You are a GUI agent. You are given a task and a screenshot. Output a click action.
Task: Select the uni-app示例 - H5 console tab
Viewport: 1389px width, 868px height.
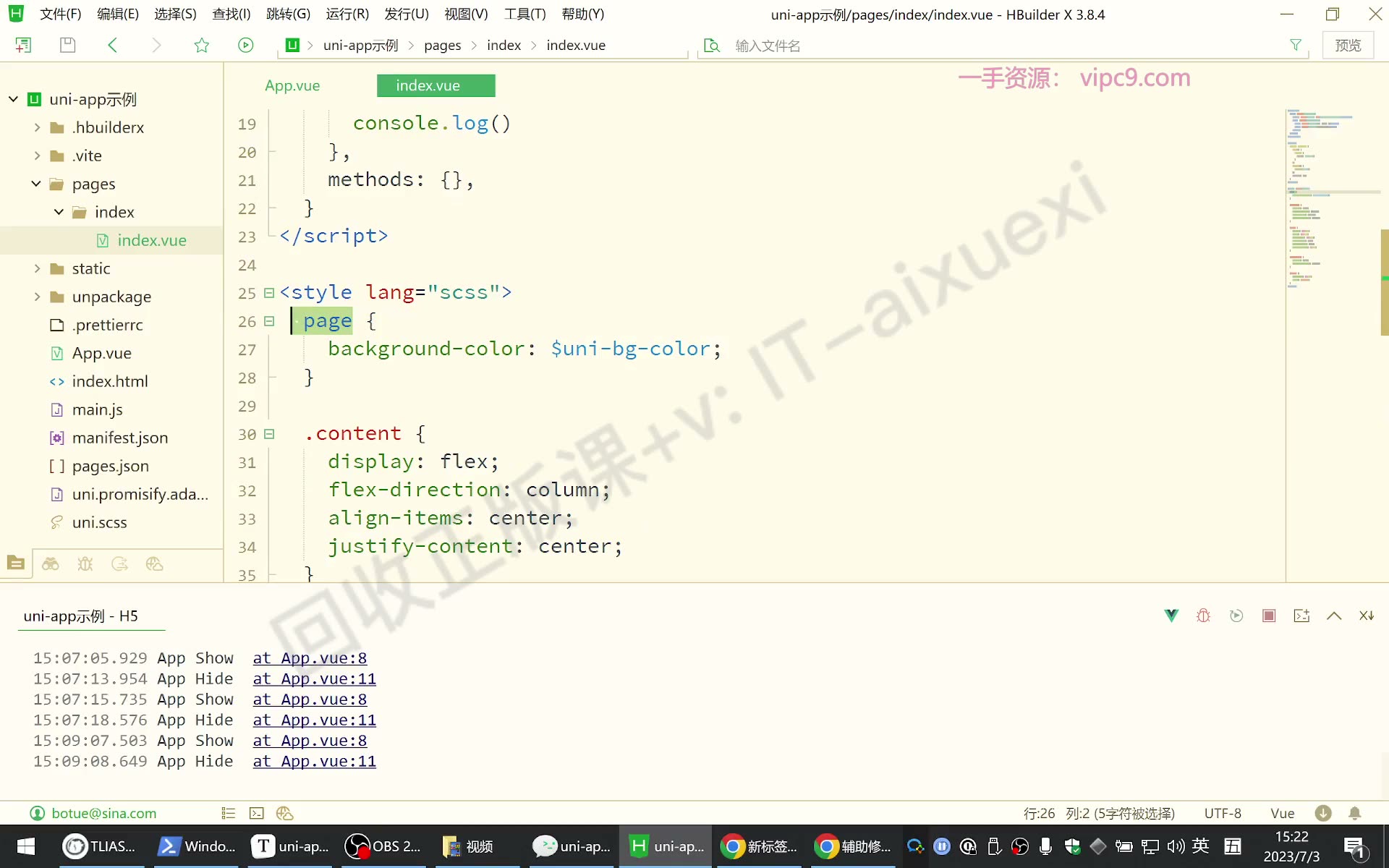pos(80,616)
